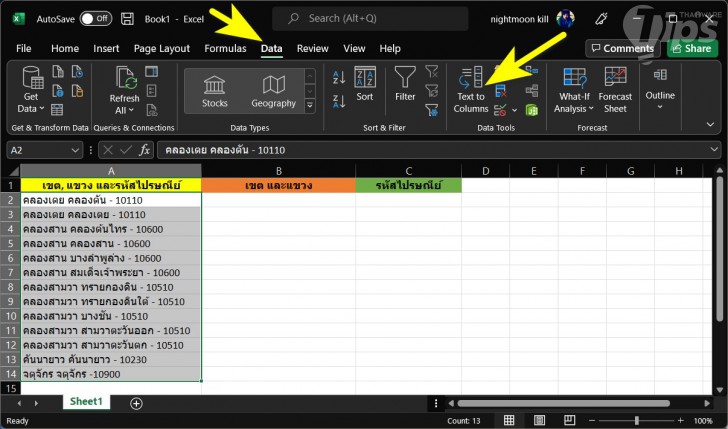This screenshot has height=429, width=728.
Task: Sort descending with the Z to A icon
Action: coord(339,100)
